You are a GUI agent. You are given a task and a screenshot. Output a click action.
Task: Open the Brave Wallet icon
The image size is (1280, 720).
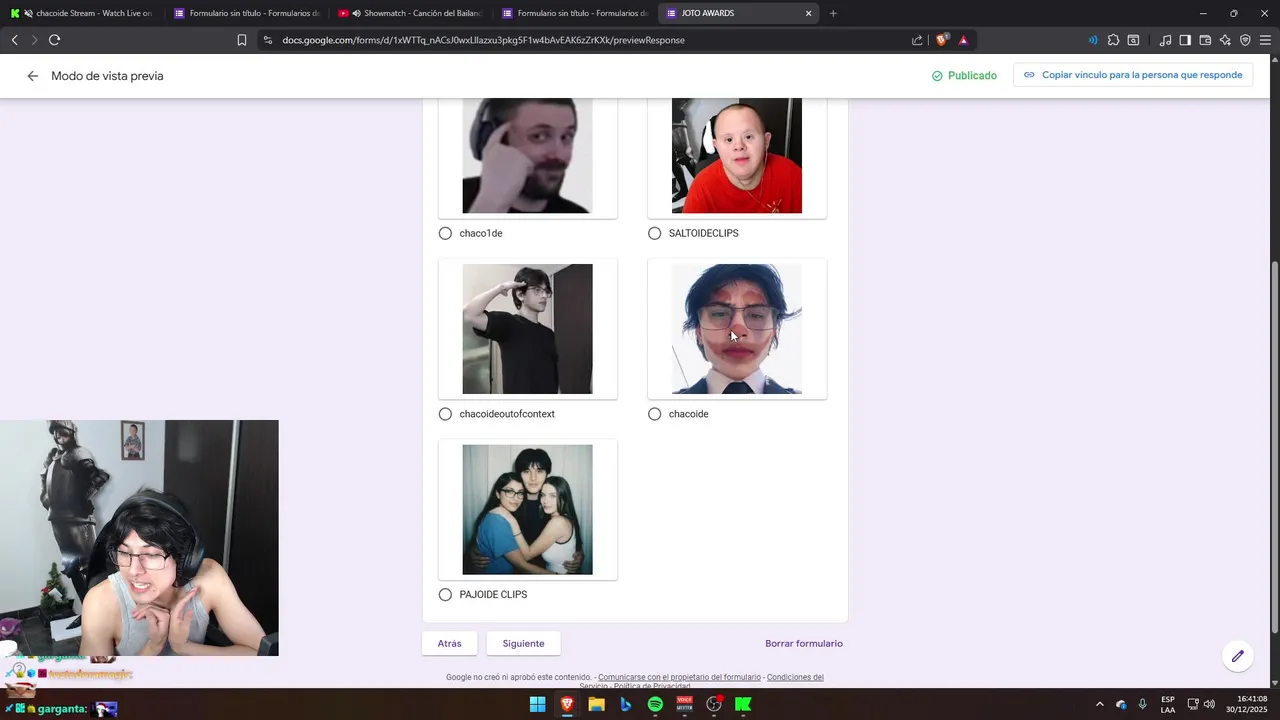click(1205, 40)
